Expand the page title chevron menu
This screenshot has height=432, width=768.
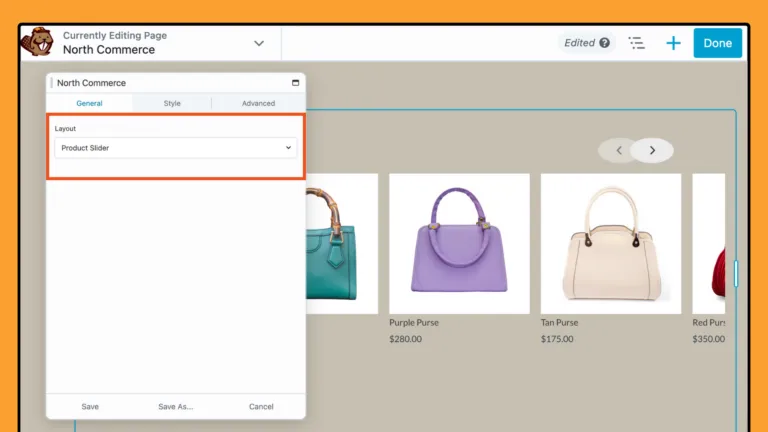(259, 43)
